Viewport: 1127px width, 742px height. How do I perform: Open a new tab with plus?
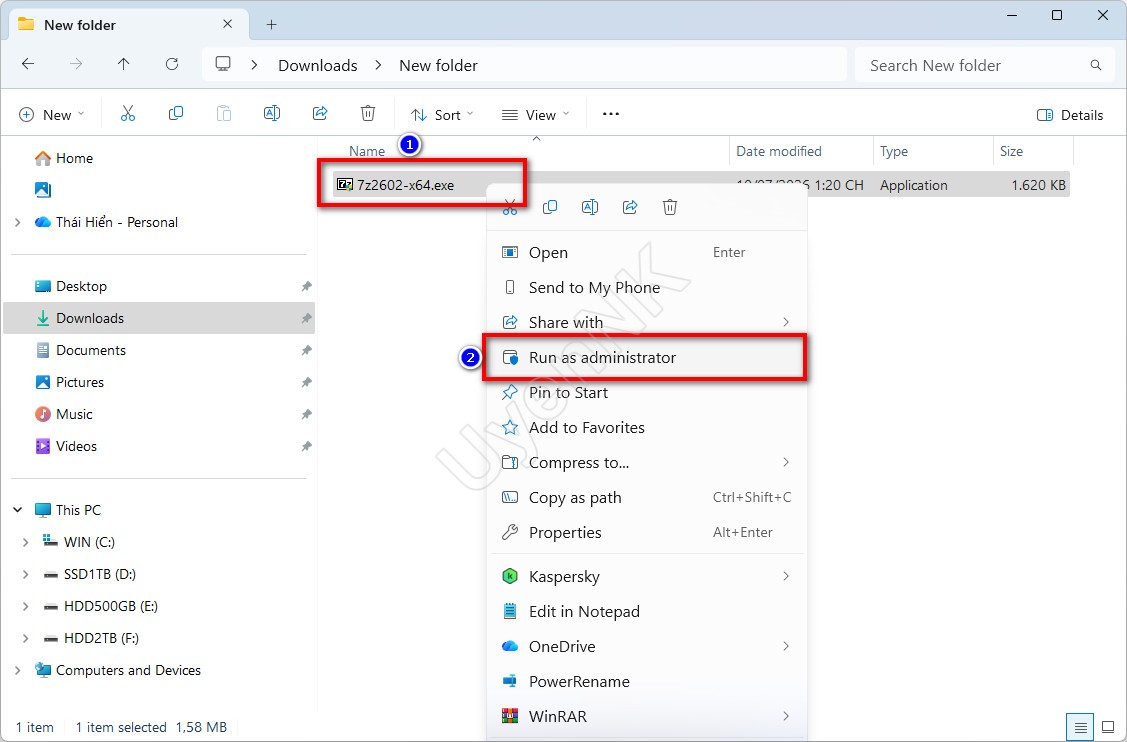click(271, 24)
